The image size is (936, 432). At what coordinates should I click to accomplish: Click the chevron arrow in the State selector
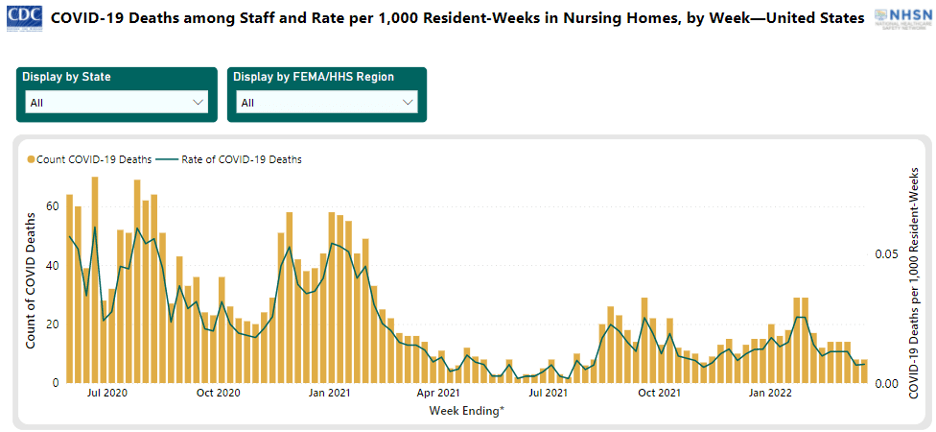tap(197, 102)
